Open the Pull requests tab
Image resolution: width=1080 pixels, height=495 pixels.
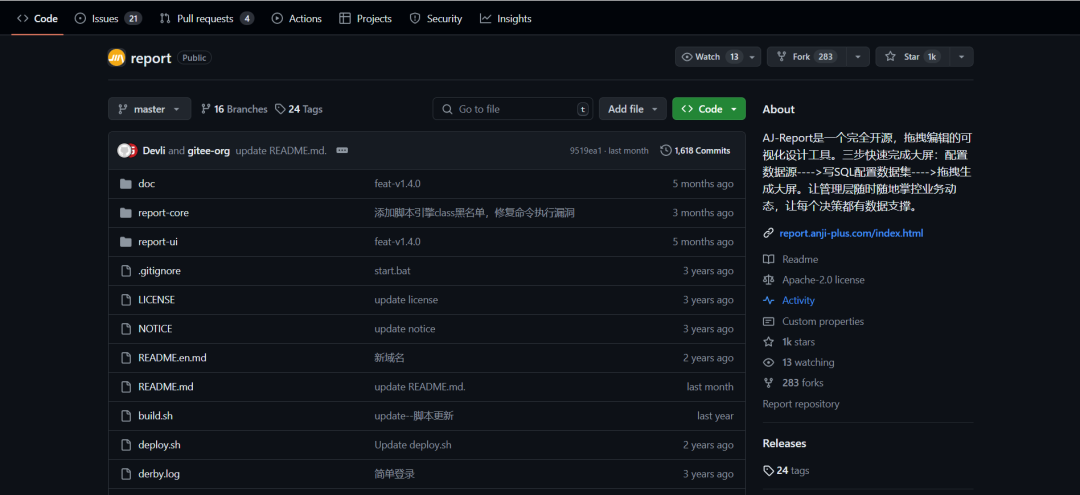click(206, 19)
